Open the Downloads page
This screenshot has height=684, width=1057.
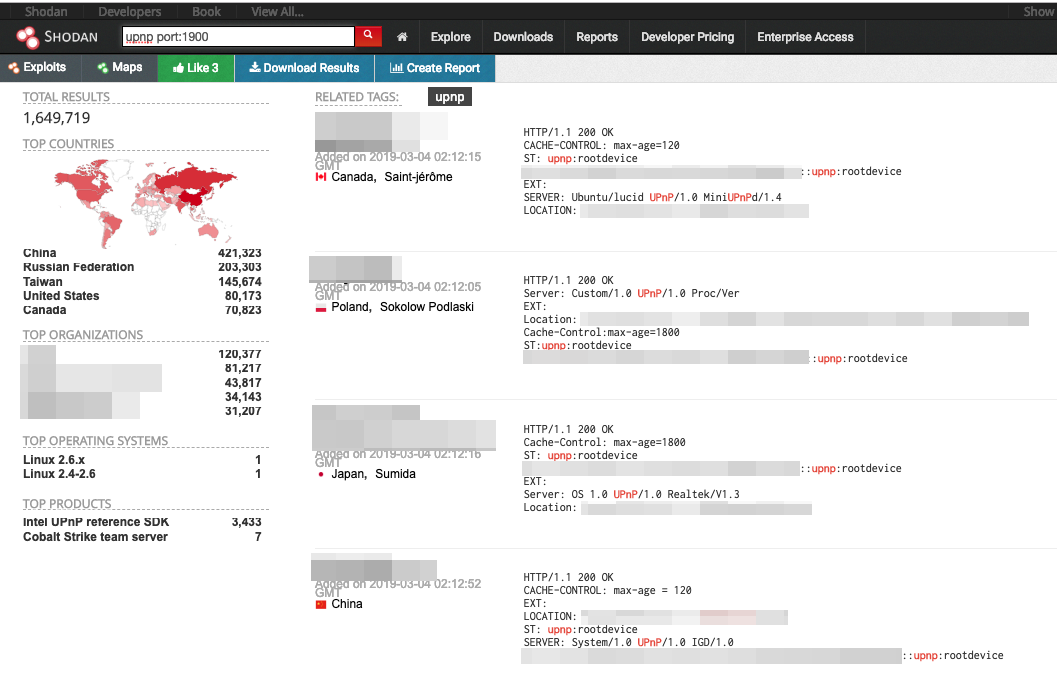point(523,37)
